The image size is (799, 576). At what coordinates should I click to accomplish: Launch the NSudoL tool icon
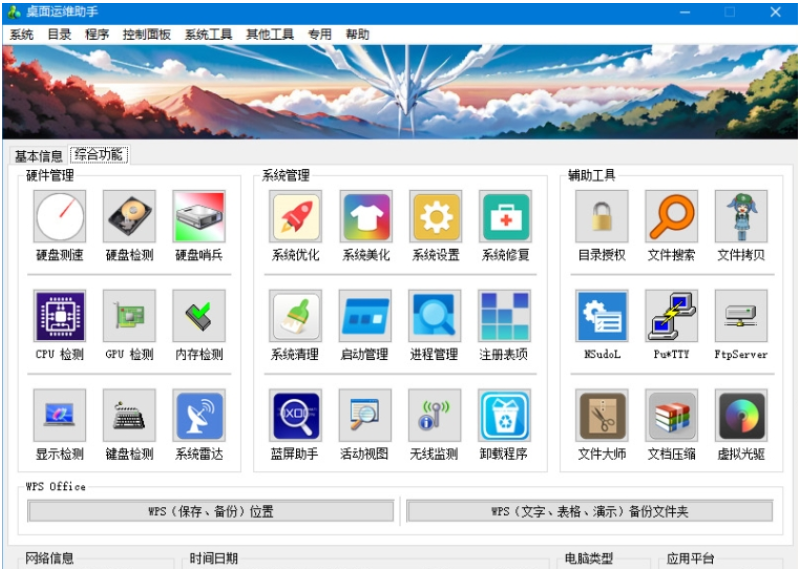tap(602, 316)
